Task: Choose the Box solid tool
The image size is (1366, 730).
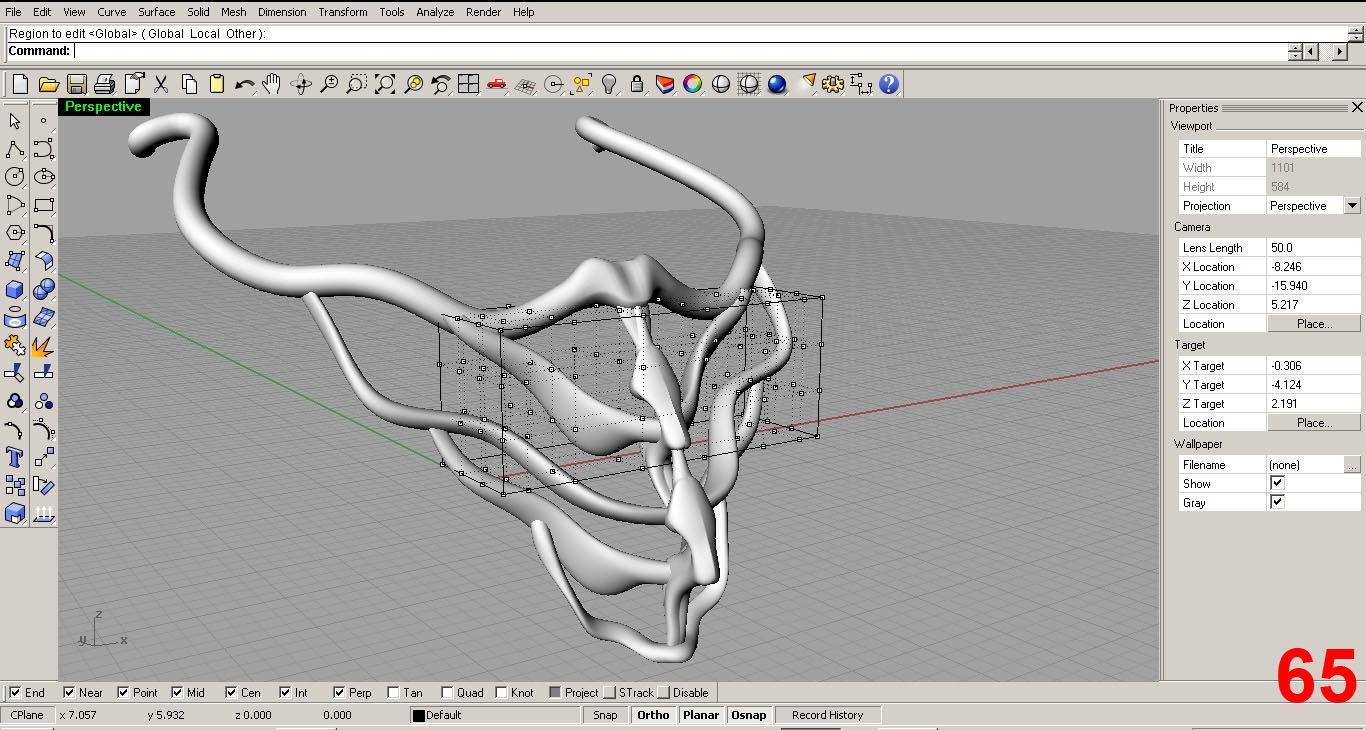Action: [15, 289]
